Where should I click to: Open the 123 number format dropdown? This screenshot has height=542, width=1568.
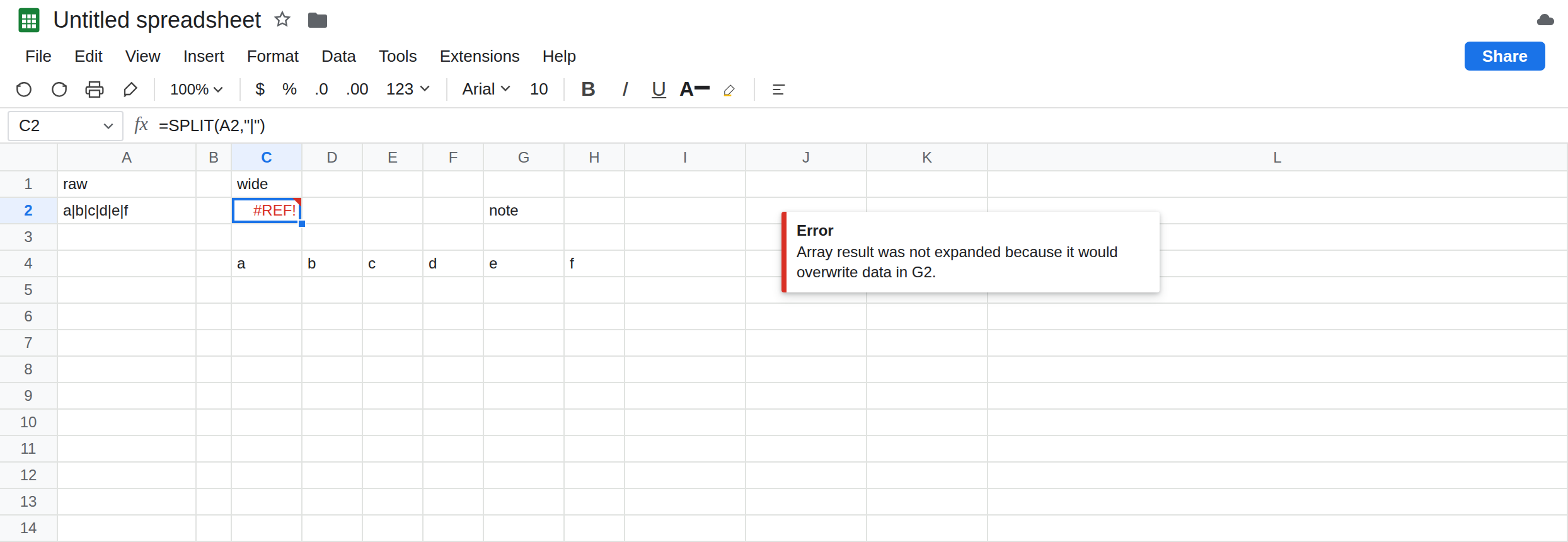(408, 89)
